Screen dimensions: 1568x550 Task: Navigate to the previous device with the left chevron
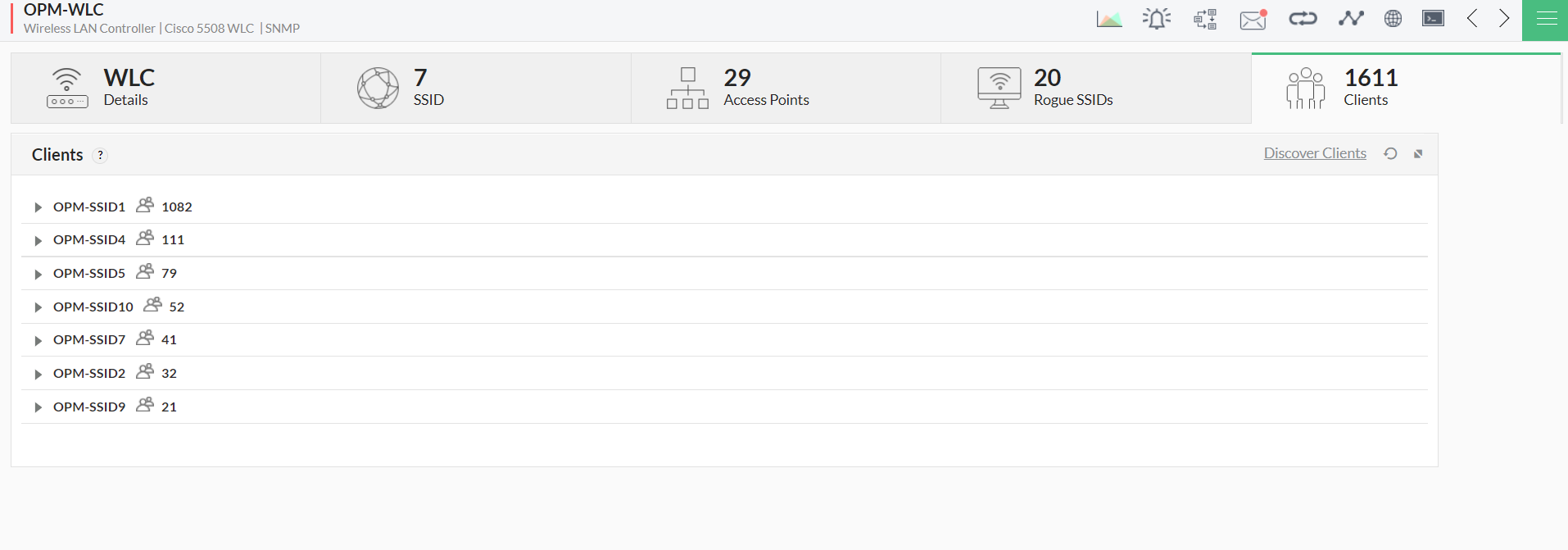[x=1472, y=18]
